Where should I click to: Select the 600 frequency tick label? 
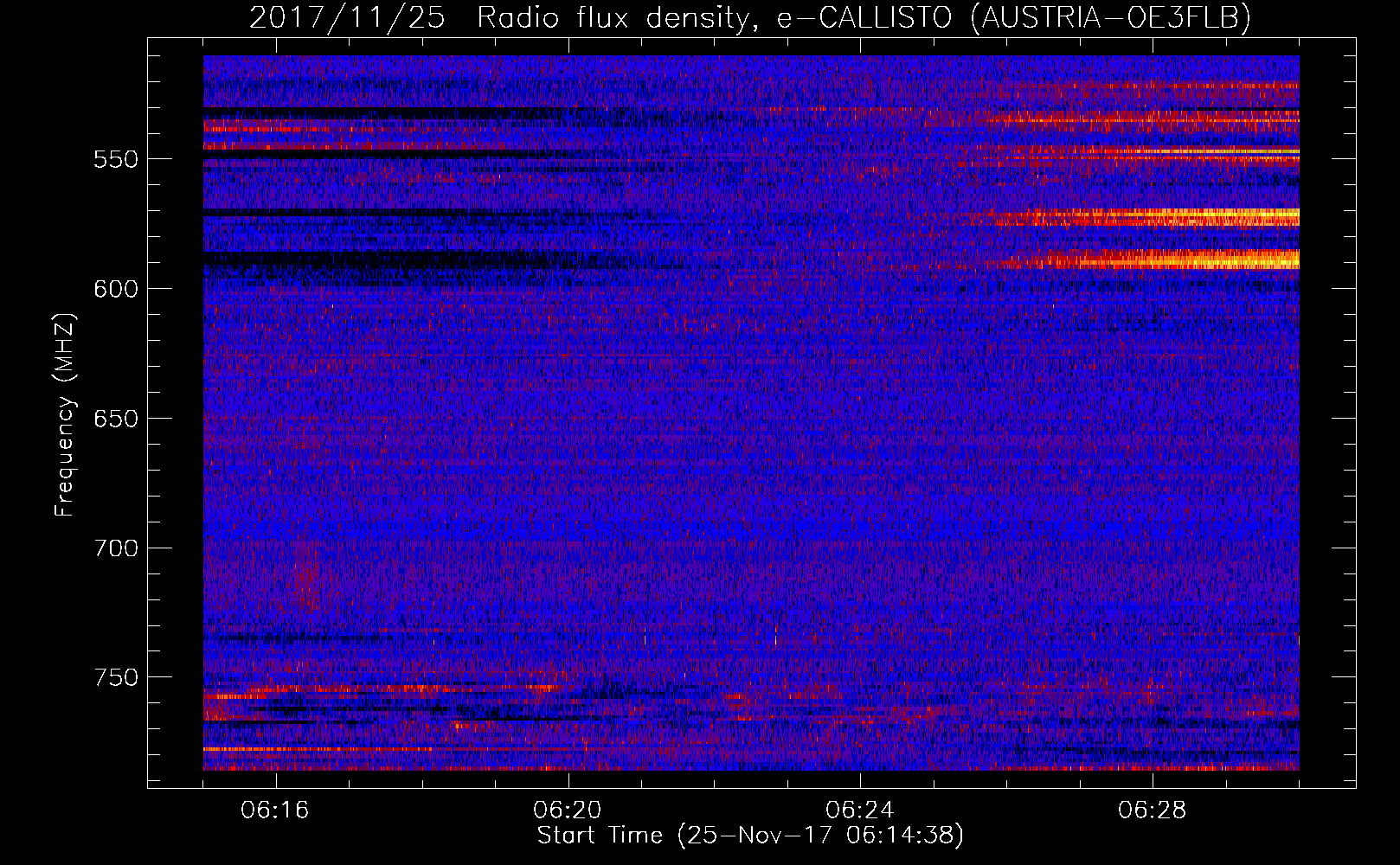[115, 290]
